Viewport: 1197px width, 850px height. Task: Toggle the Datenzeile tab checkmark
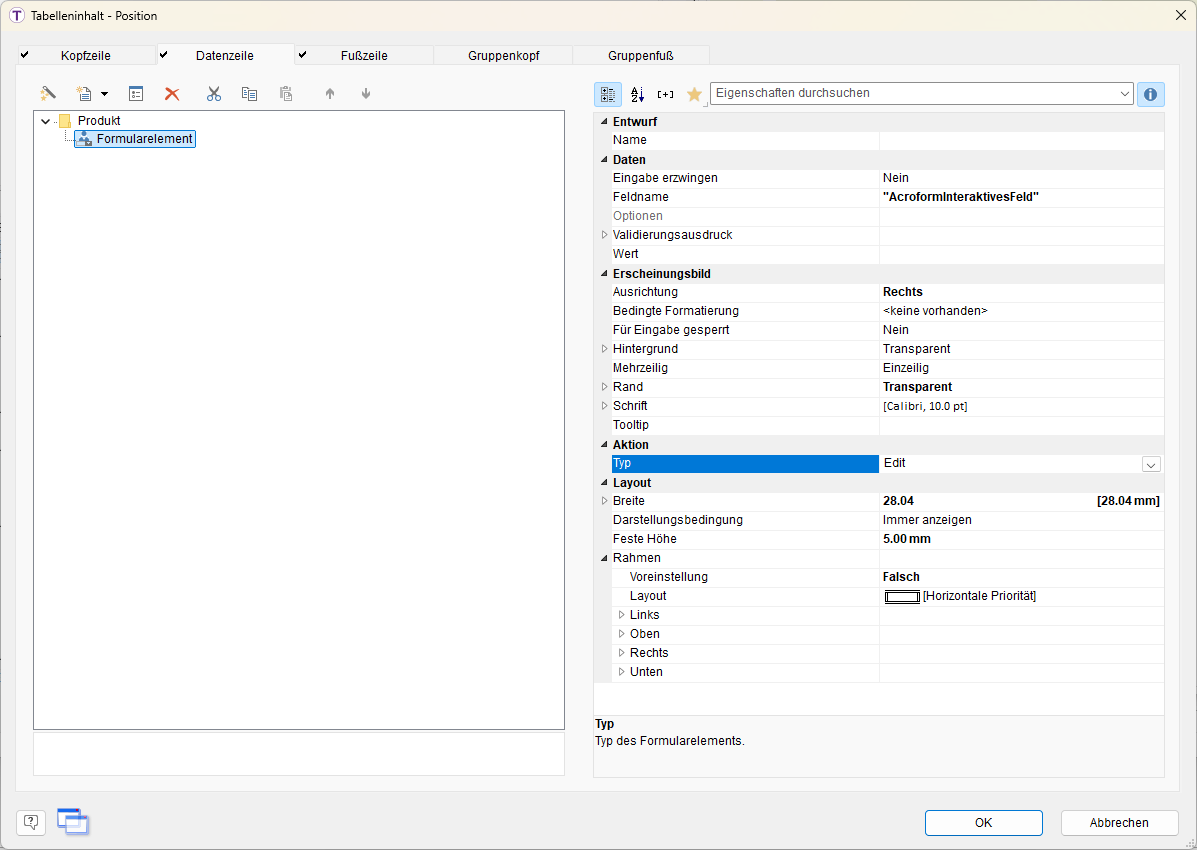(163, 55)
